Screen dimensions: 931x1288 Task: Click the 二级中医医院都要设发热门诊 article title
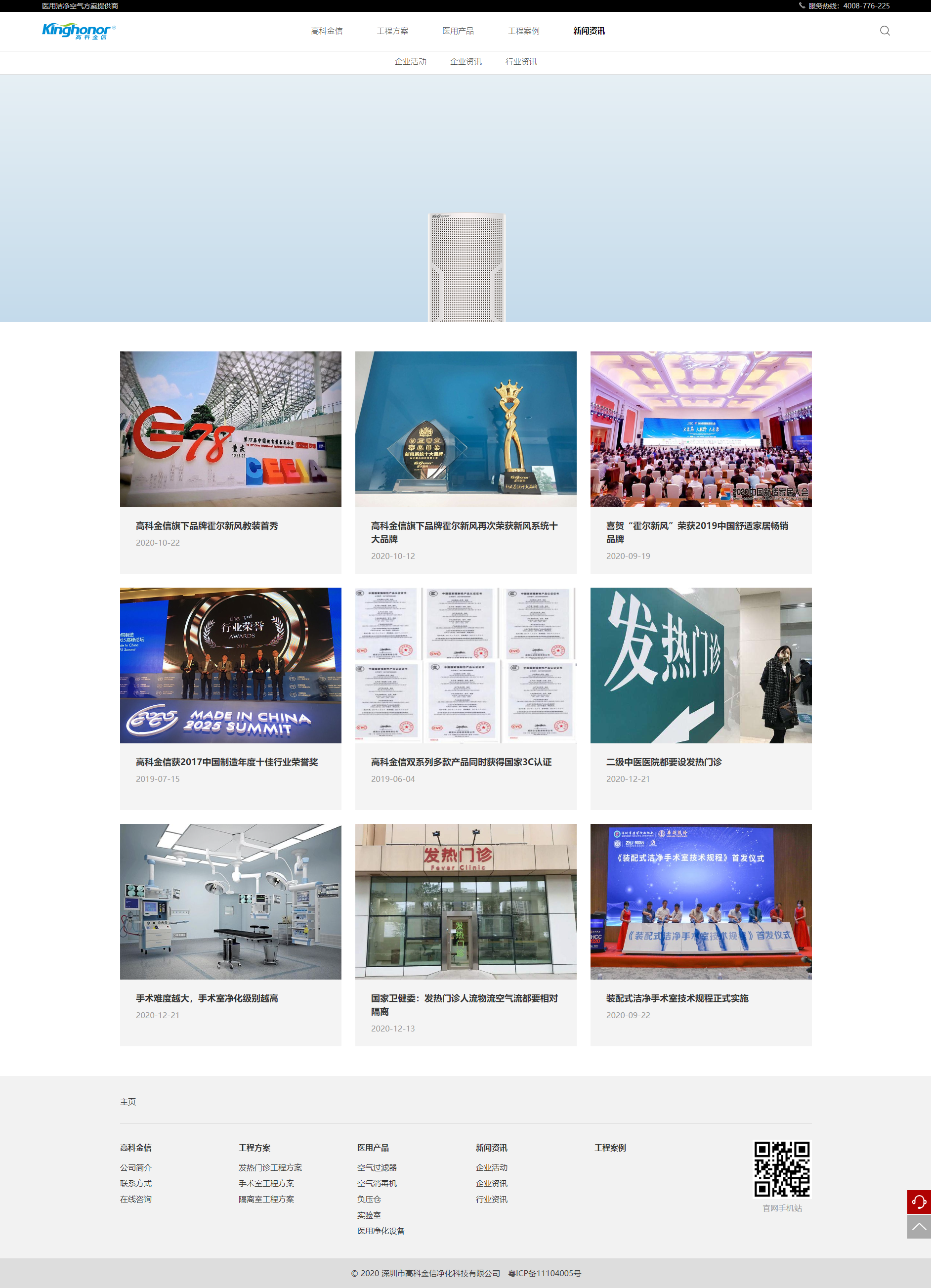(664, 762)
